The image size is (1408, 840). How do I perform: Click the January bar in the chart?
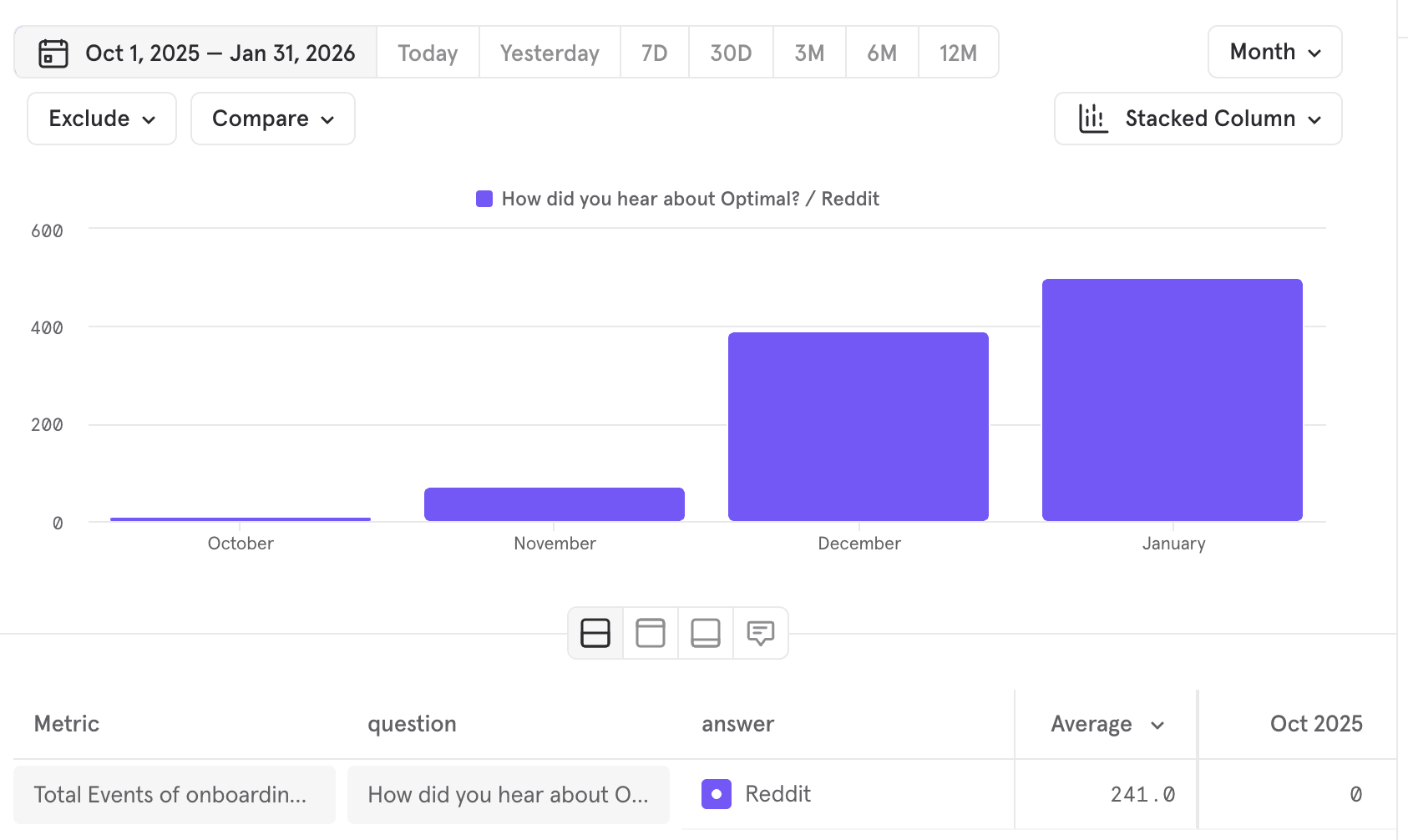(1172, 400)
